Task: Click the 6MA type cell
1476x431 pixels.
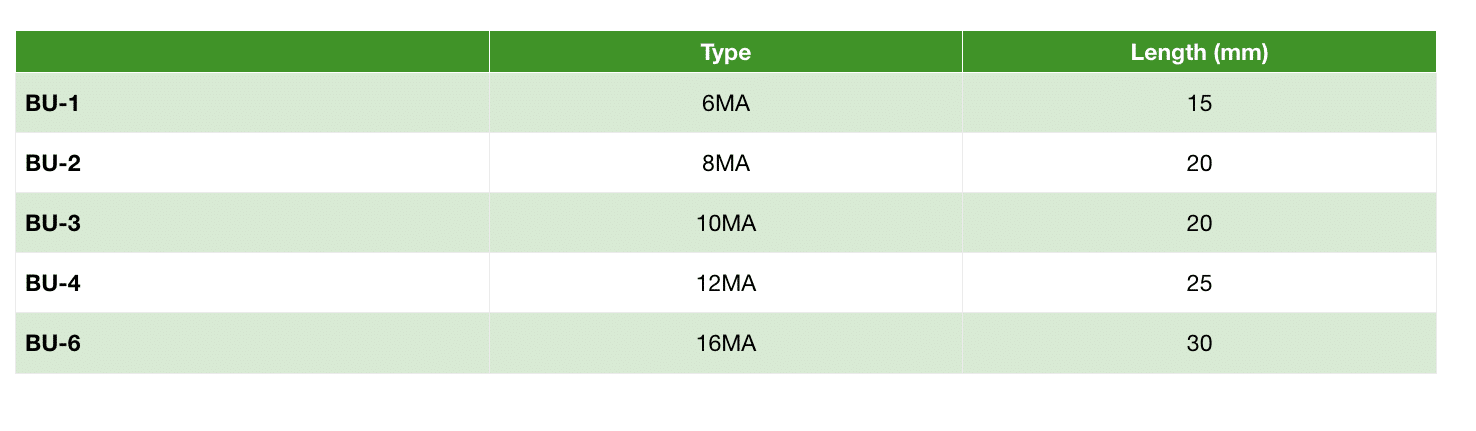Action: [726, 103]
